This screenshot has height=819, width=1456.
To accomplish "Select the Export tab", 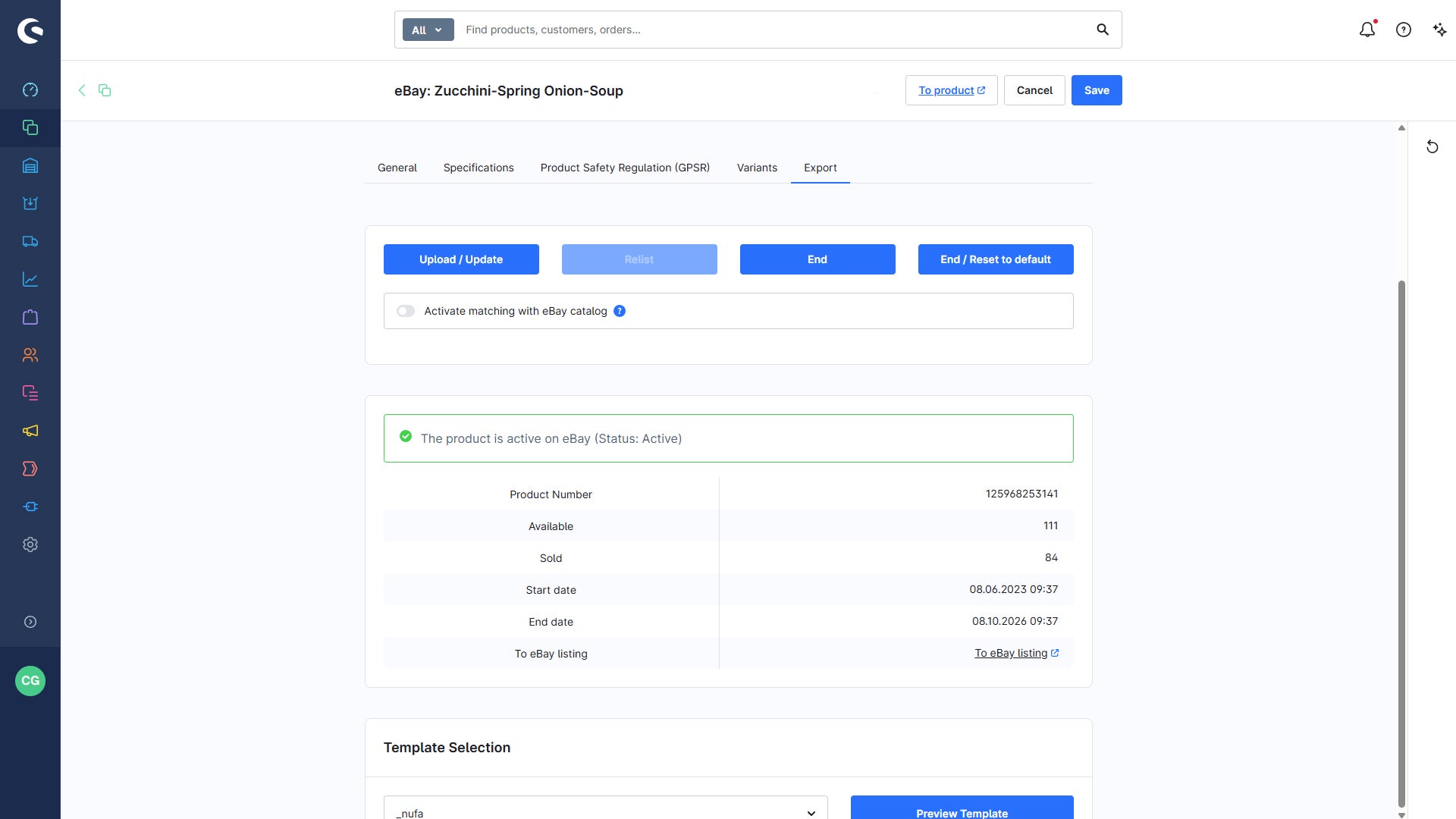I will (x=821, y=168).
